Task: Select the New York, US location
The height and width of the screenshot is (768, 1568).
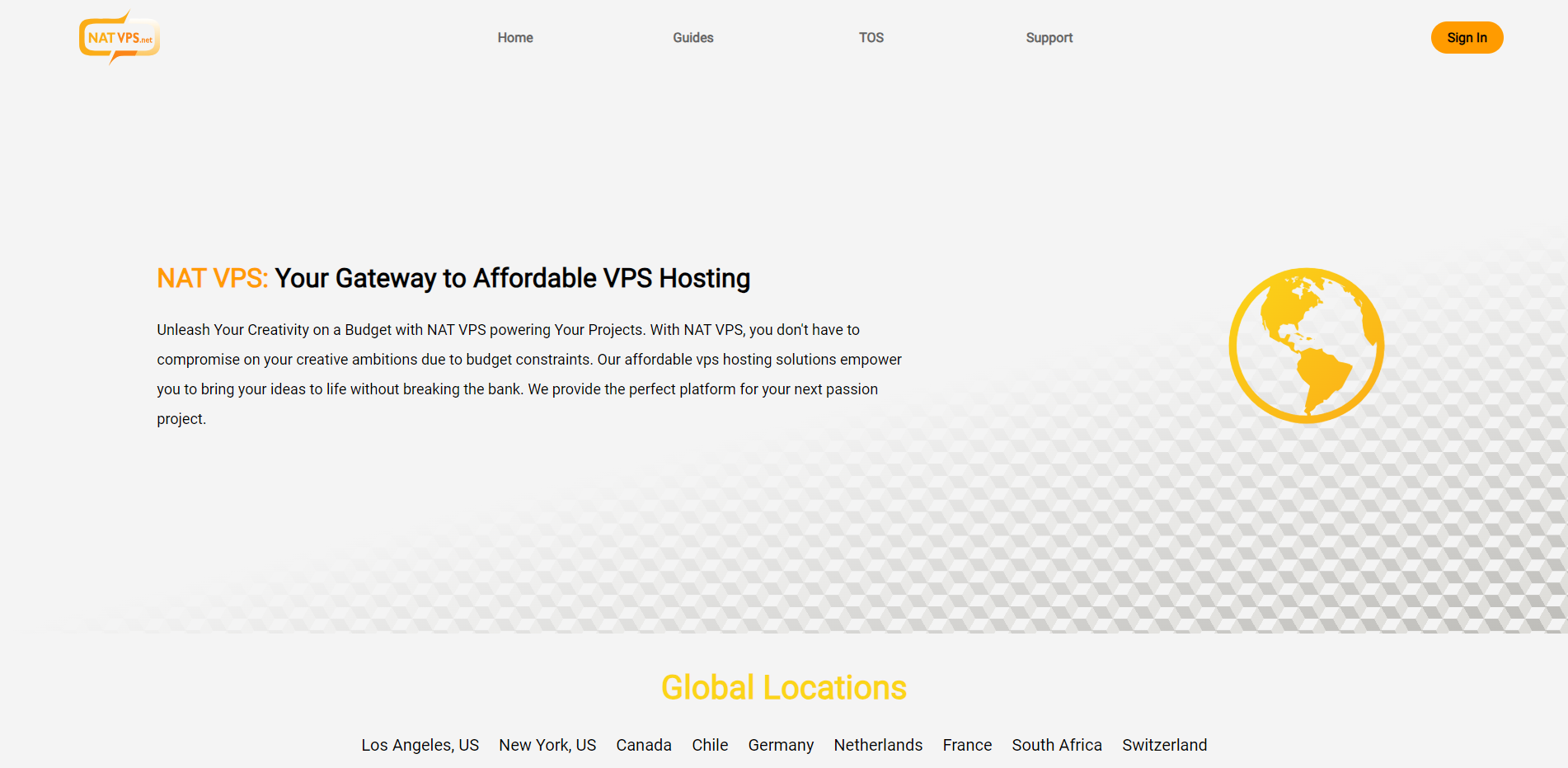Action: pyautogui.click(x=547, y=745)
